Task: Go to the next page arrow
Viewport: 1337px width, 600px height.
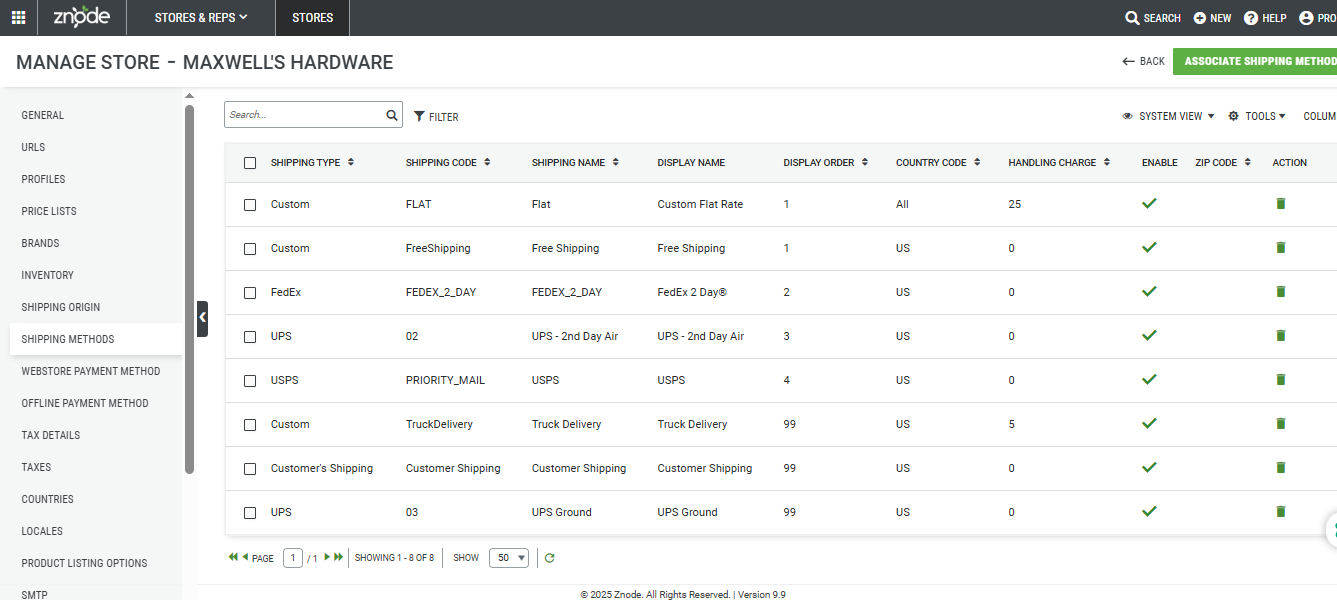Action: pyautogui.click(x=327, y=557)
